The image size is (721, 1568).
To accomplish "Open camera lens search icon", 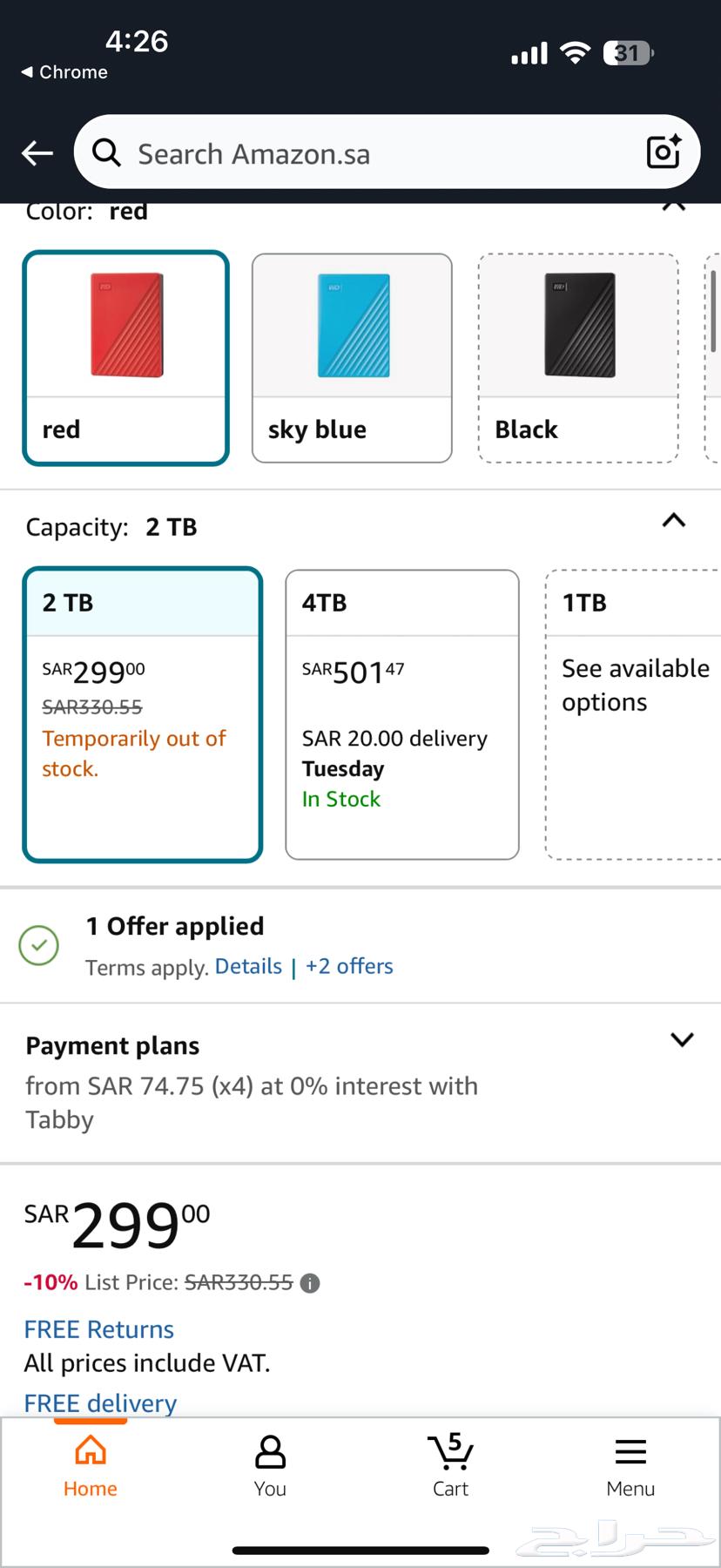I will (x=664, y=152).
